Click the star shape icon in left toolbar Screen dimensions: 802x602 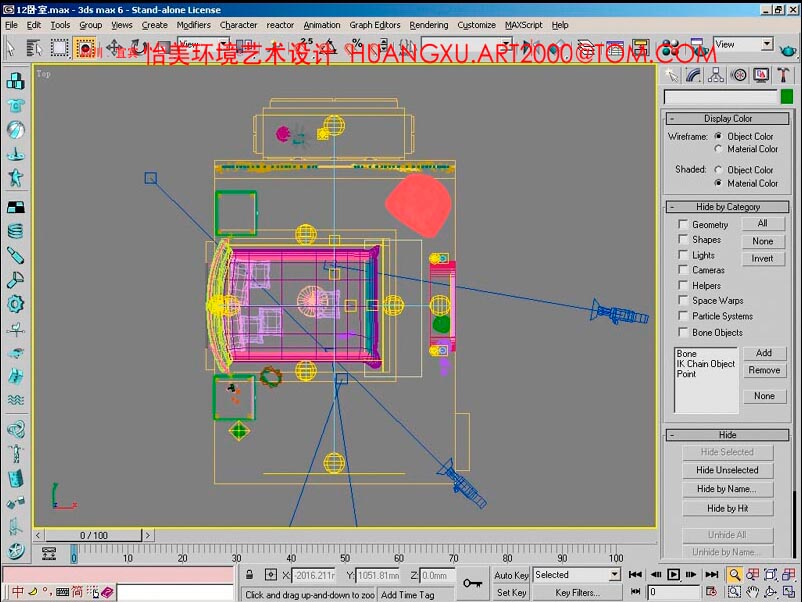click(x=15, y=178)
